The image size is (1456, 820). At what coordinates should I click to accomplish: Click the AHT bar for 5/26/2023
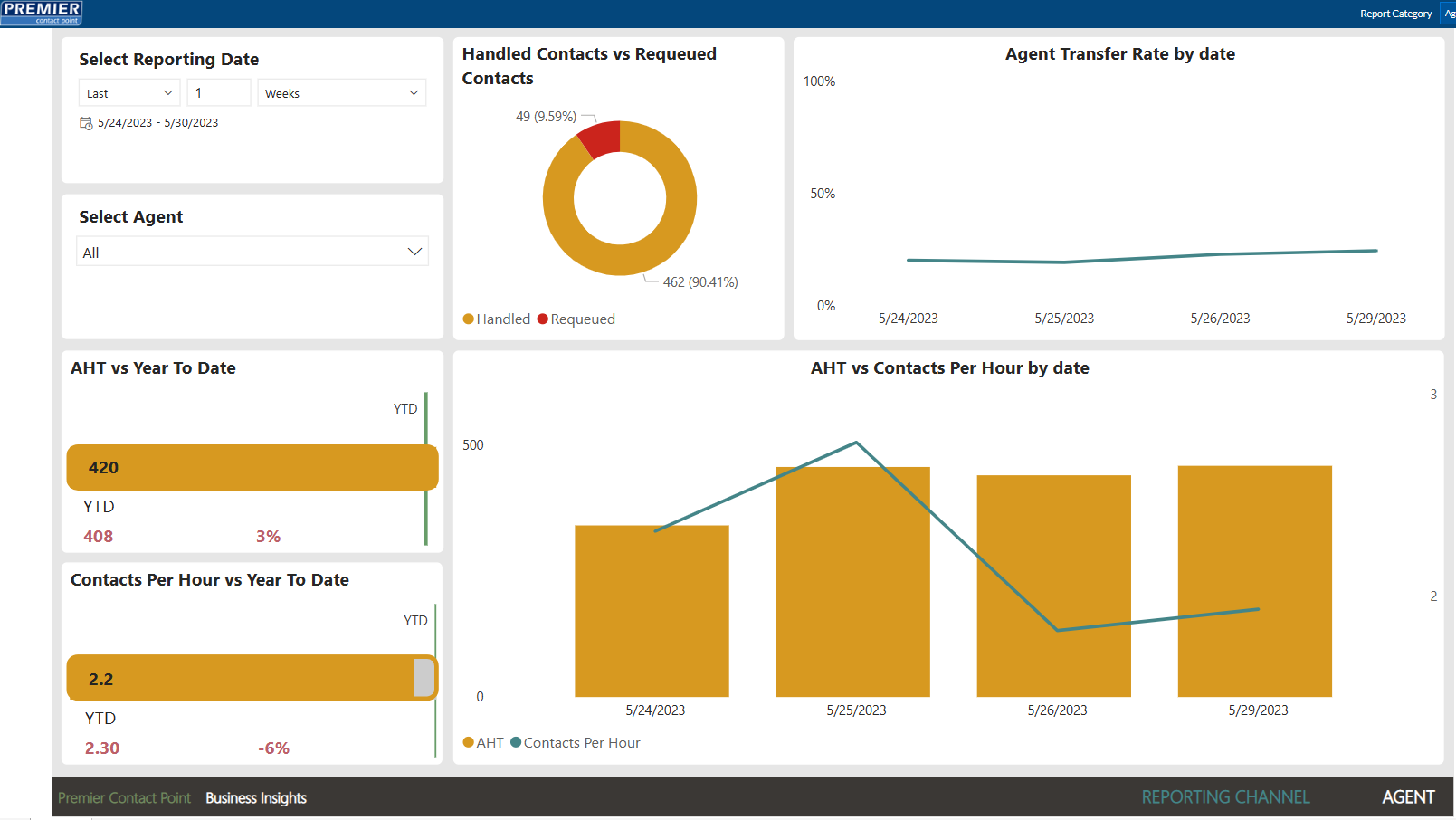click(x=1053, y=586)
